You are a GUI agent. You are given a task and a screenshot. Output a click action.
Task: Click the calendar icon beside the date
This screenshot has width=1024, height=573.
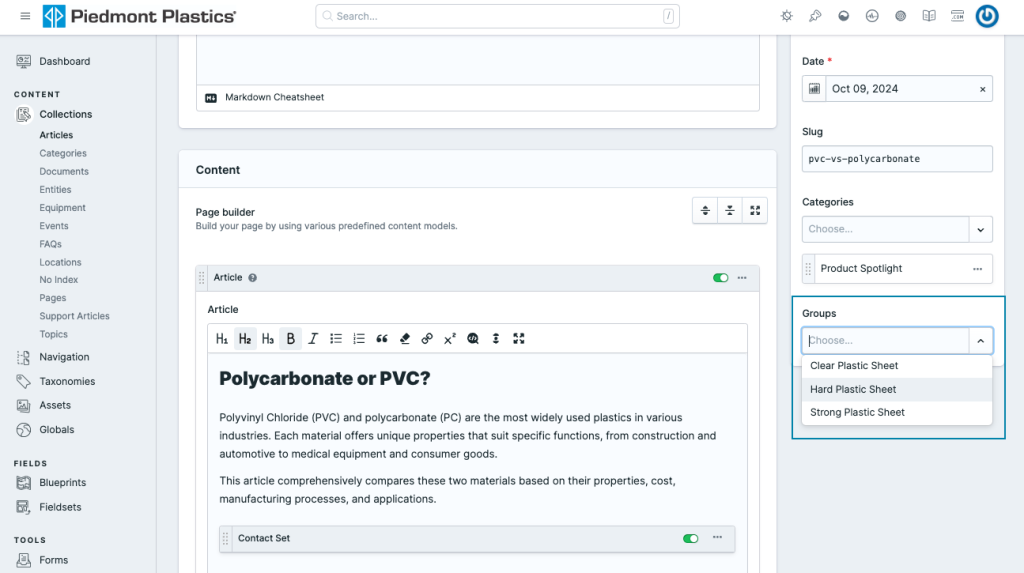[814, 89]
